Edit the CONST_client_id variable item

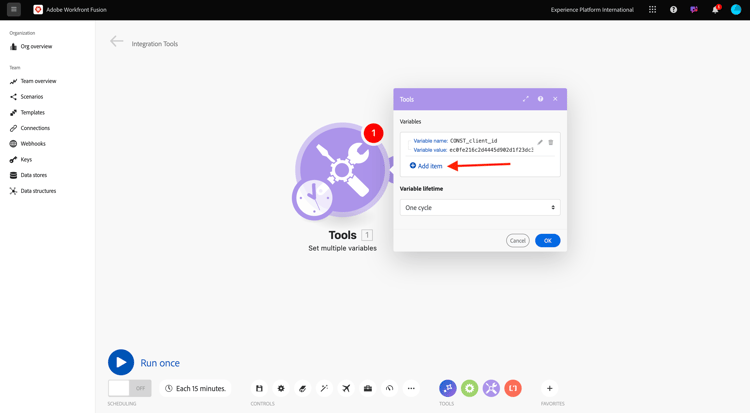540,142
